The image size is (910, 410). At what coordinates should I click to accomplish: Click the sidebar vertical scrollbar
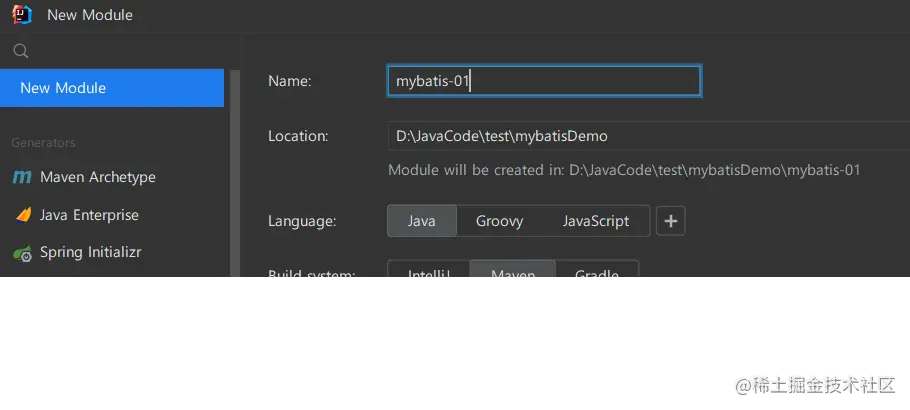coord(235,173)
